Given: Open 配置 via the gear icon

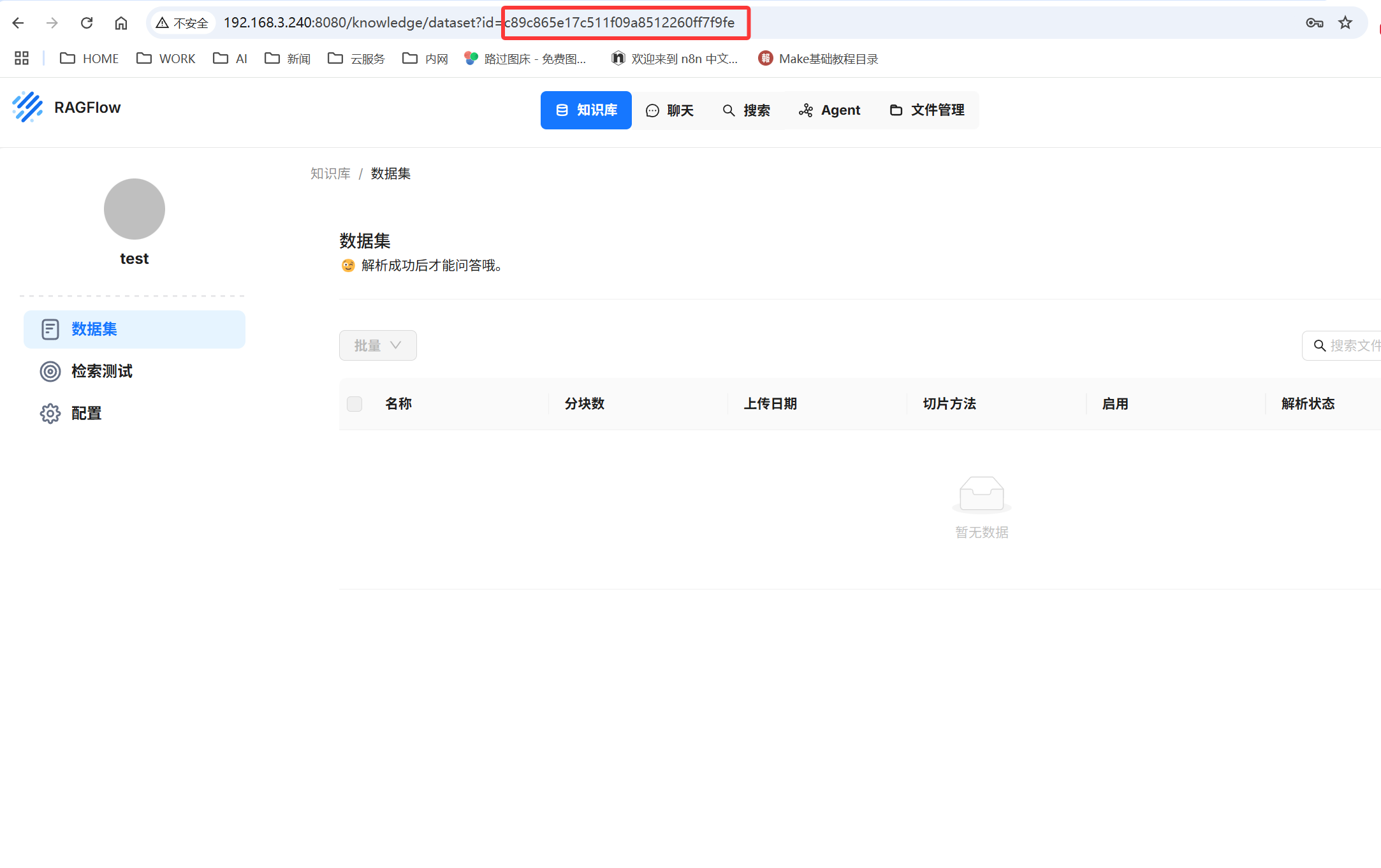Looking at the screenshot, I should (50, 413).
